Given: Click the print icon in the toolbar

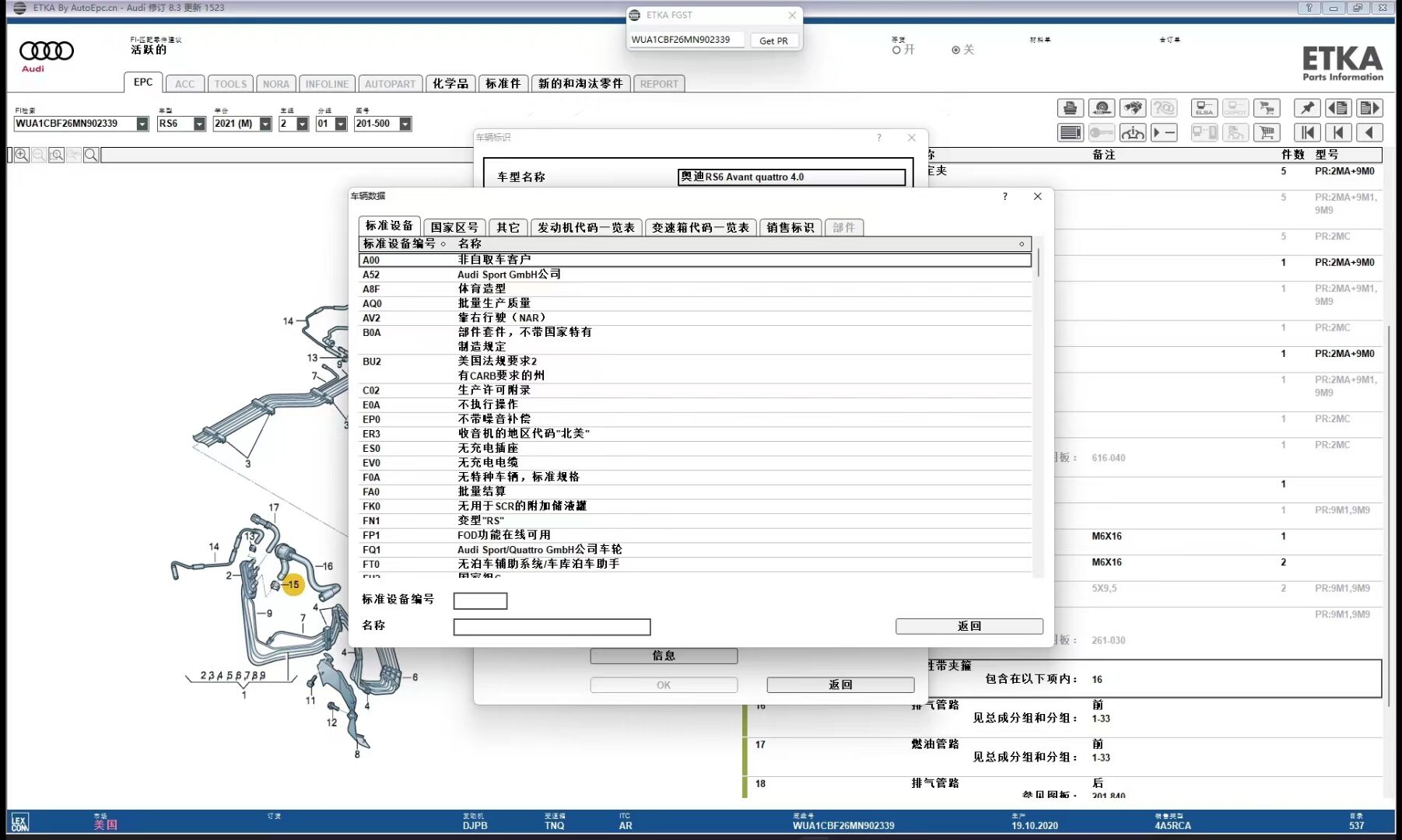Looking at the screenshot, I should tap(1071, 108).
